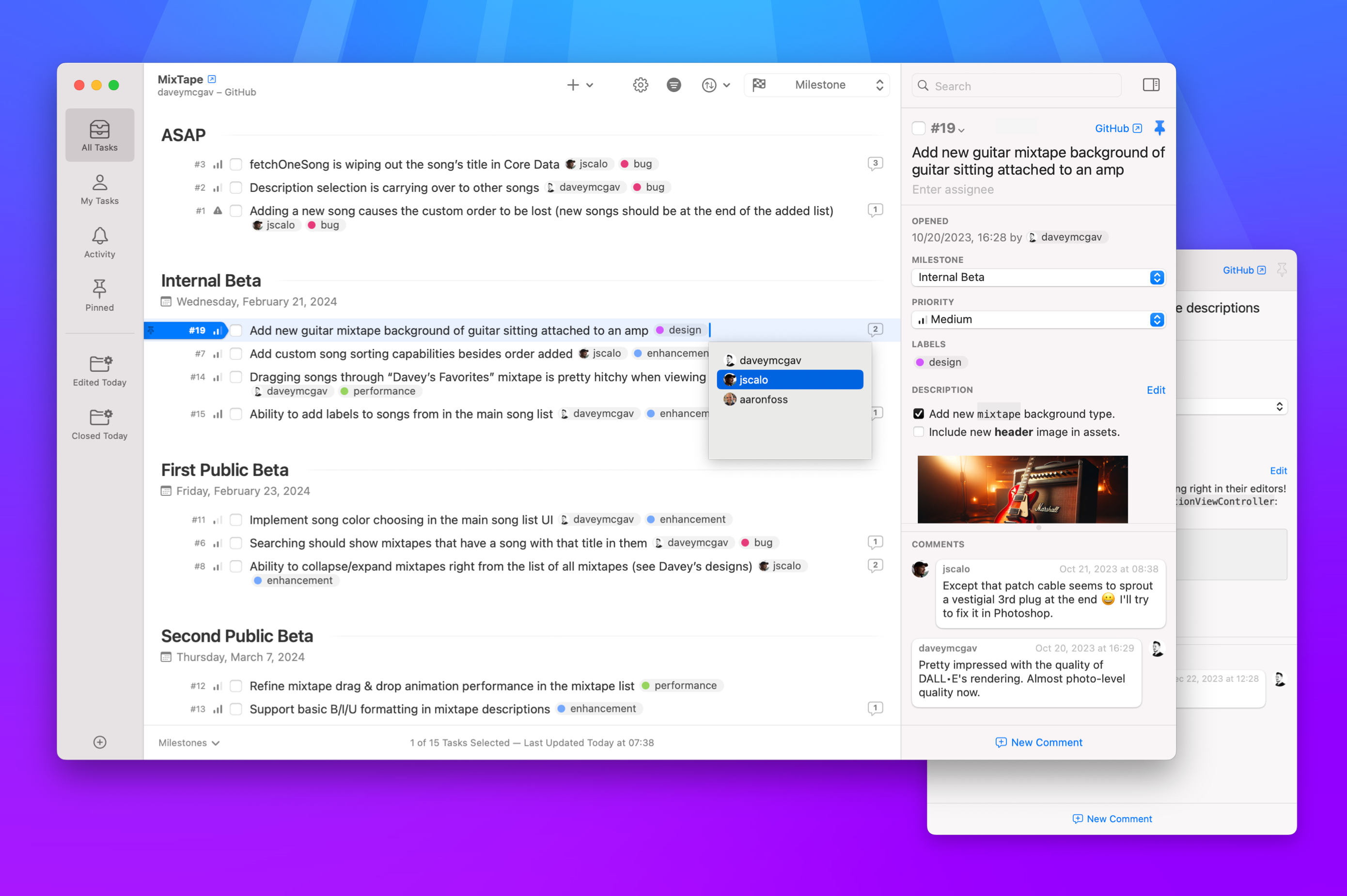The height and width of the screenshot is (896, 1347).
Task: Open the Activity feed
Action: [x=99, y=242]
